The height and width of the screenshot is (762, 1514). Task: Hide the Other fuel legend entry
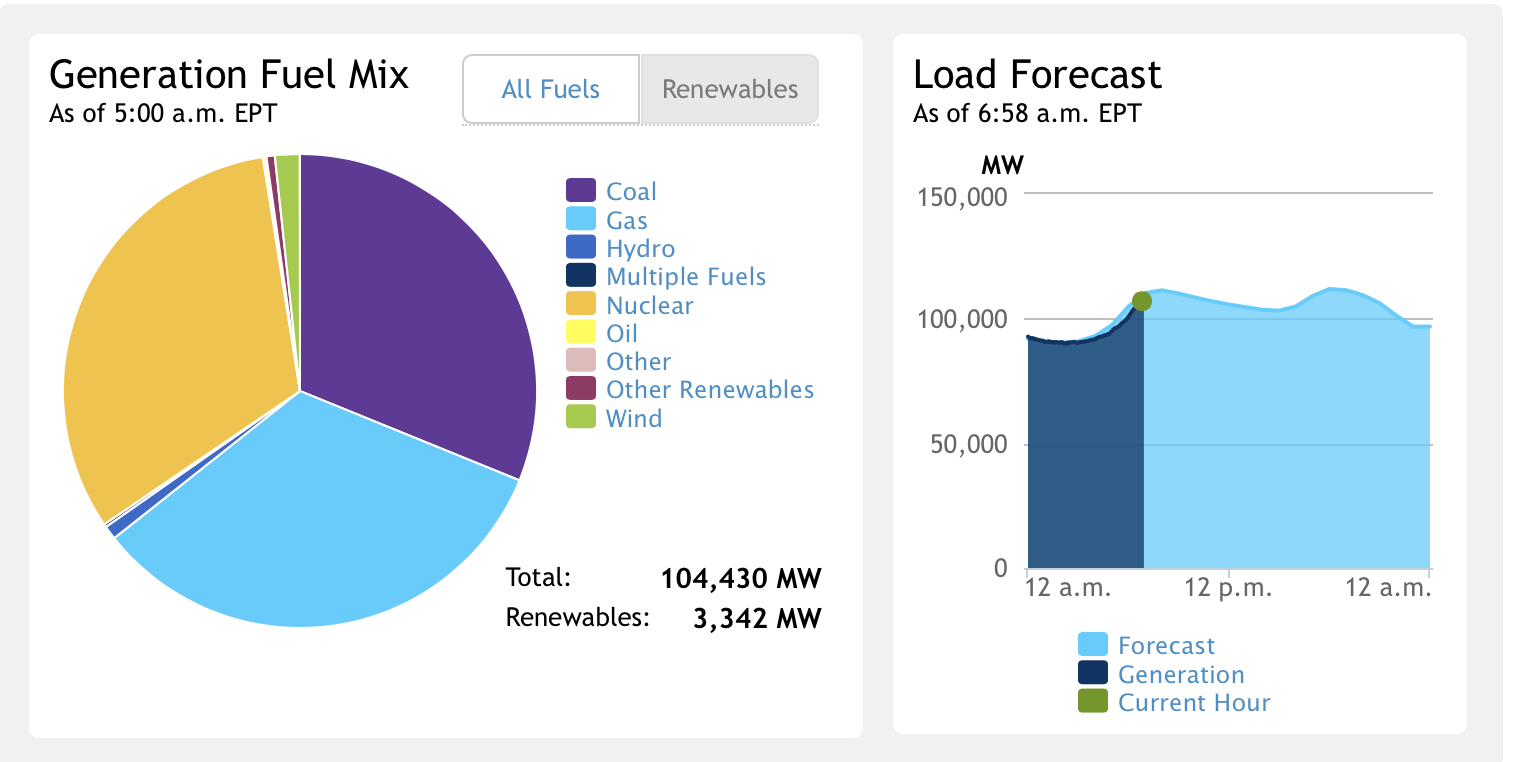[638, 361]
